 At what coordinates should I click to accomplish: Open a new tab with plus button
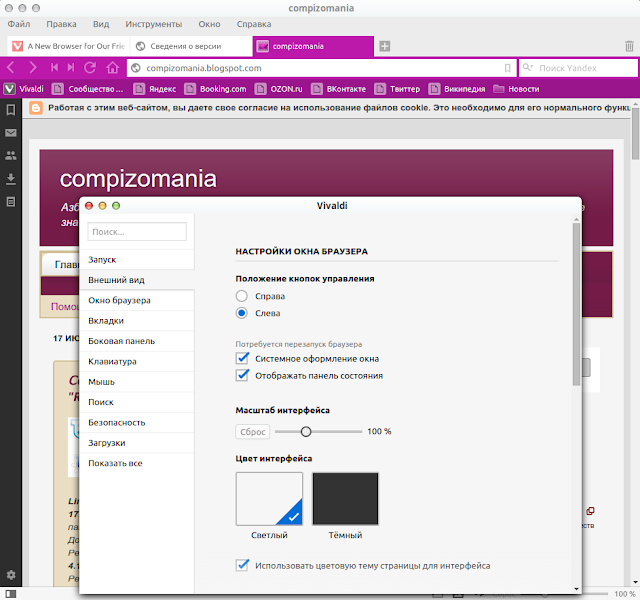coord(384,46)
